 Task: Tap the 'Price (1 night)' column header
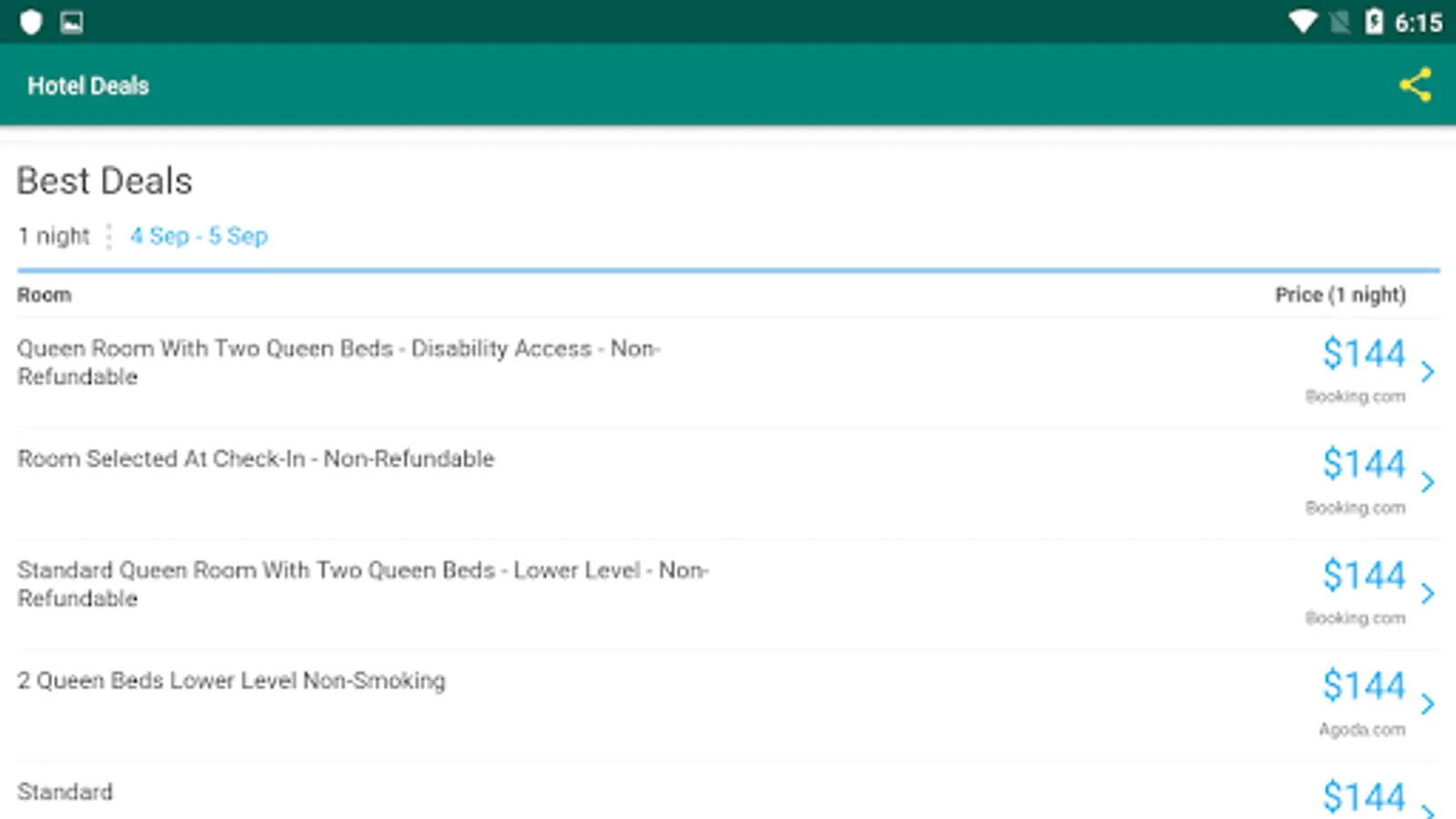coord(1340,295)
